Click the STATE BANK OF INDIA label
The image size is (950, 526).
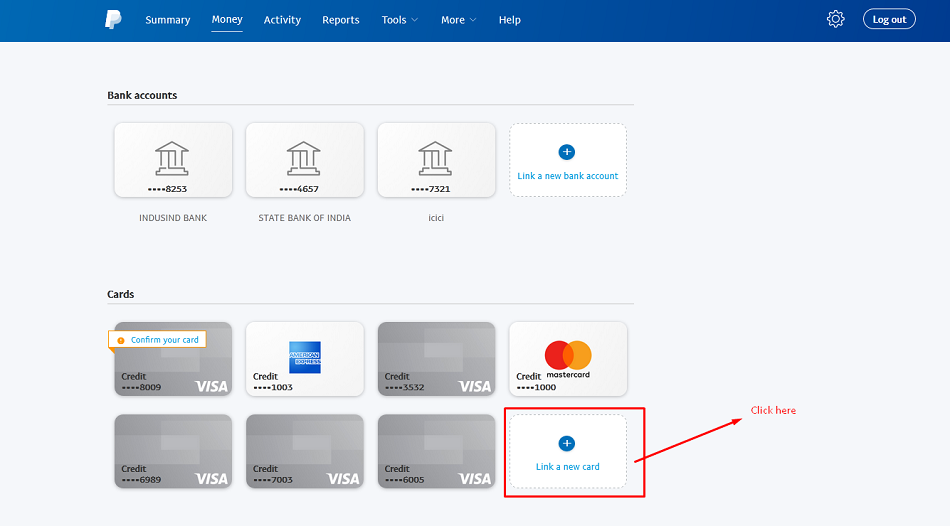tap(304, 218)
